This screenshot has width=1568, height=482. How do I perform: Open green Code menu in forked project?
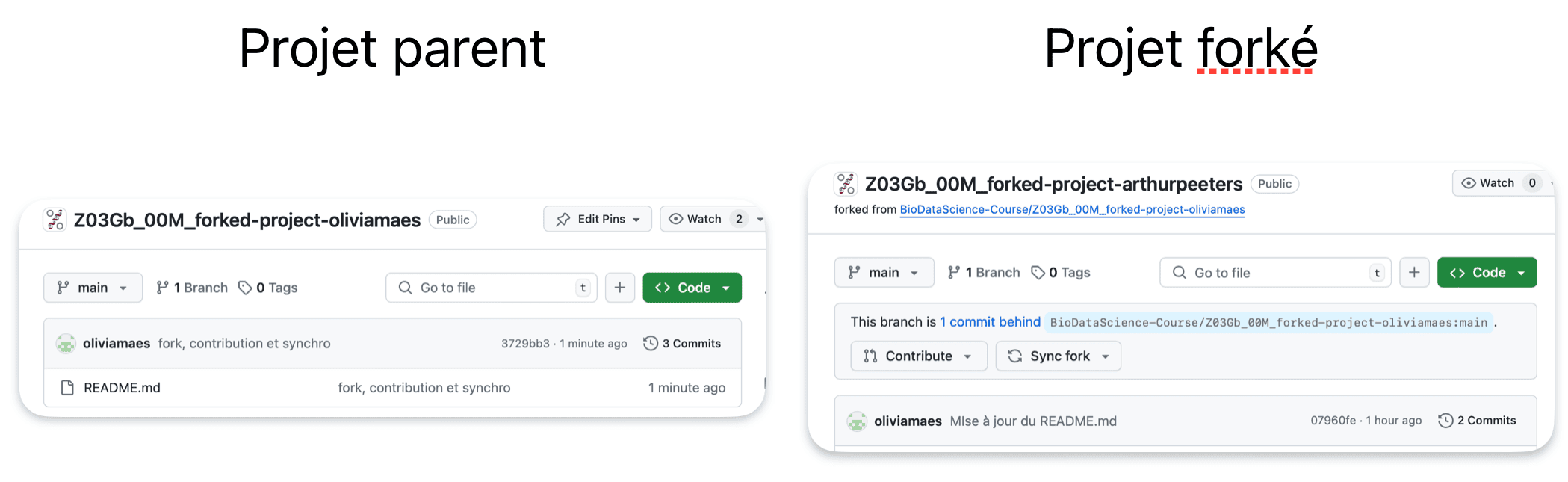pos(1487,273)
